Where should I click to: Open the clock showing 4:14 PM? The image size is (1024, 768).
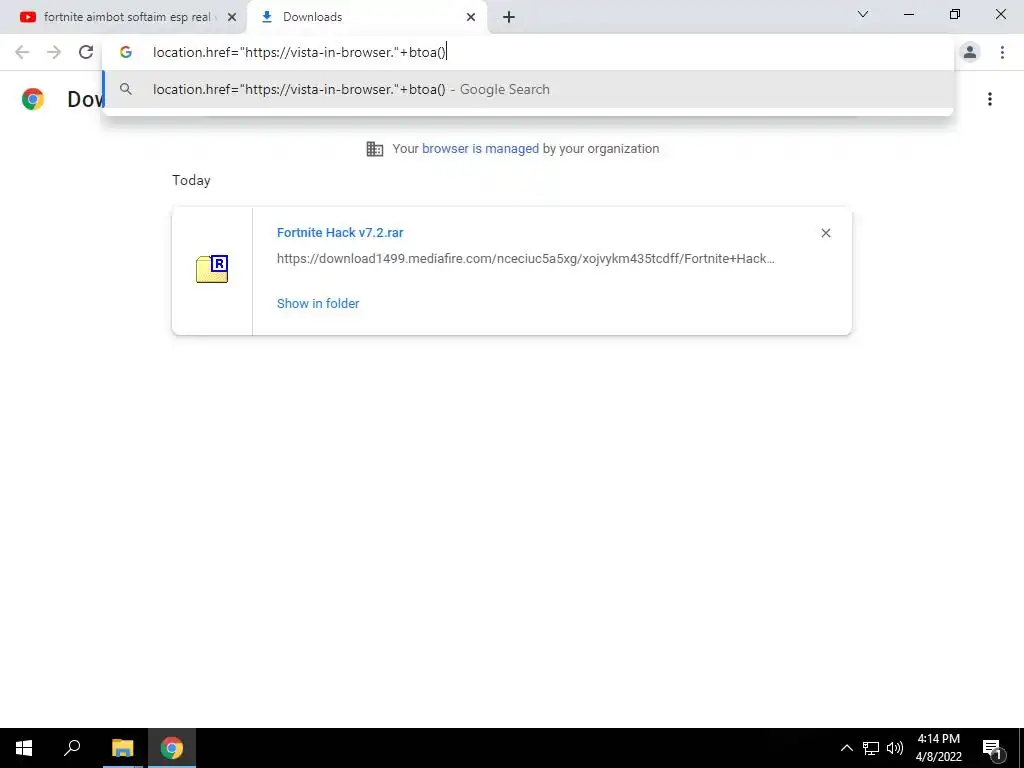(938, 748)
